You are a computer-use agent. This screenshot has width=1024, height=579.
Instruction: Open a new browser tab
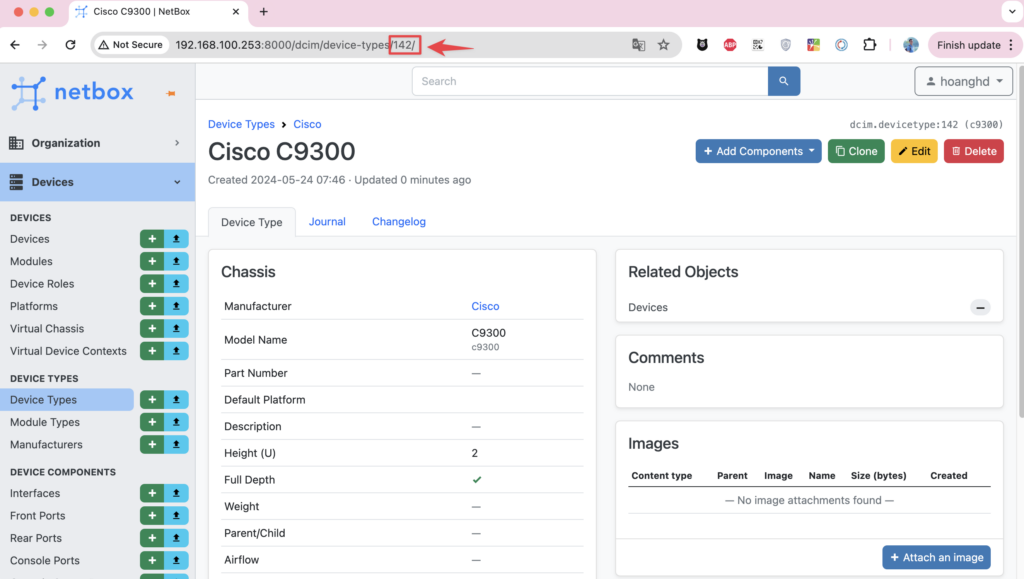click(263, 12)
